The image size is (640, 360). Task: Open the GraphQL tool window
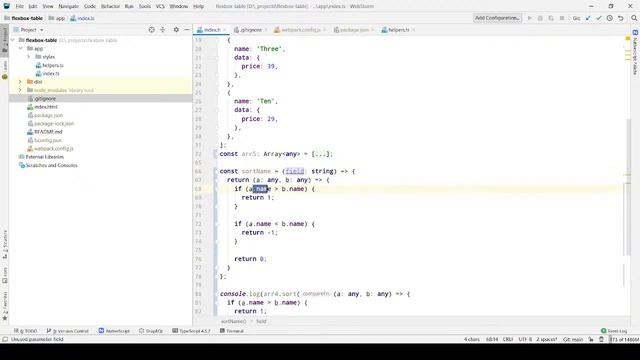point(151,331)
